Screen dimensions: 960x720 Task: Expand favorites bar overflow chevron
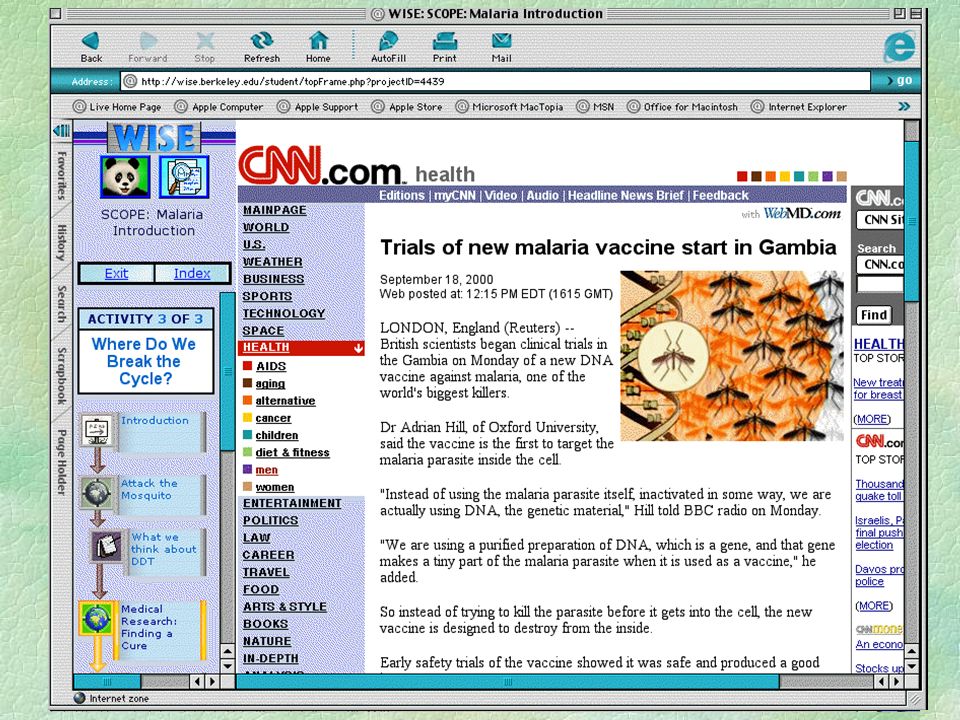(904, 107)
